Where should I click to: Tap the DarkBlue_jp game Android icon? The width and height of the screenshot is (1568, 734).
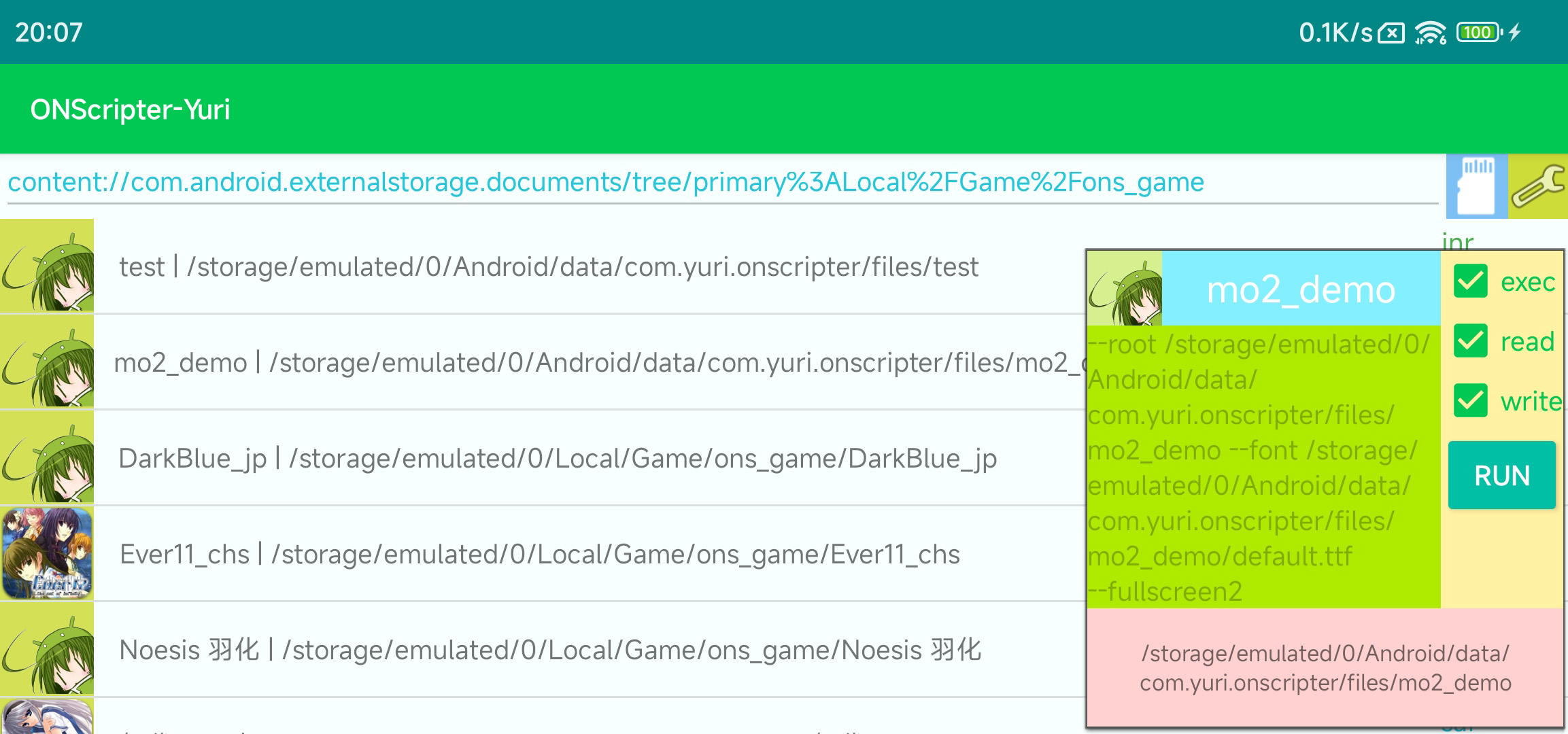[x=47, y=457]
